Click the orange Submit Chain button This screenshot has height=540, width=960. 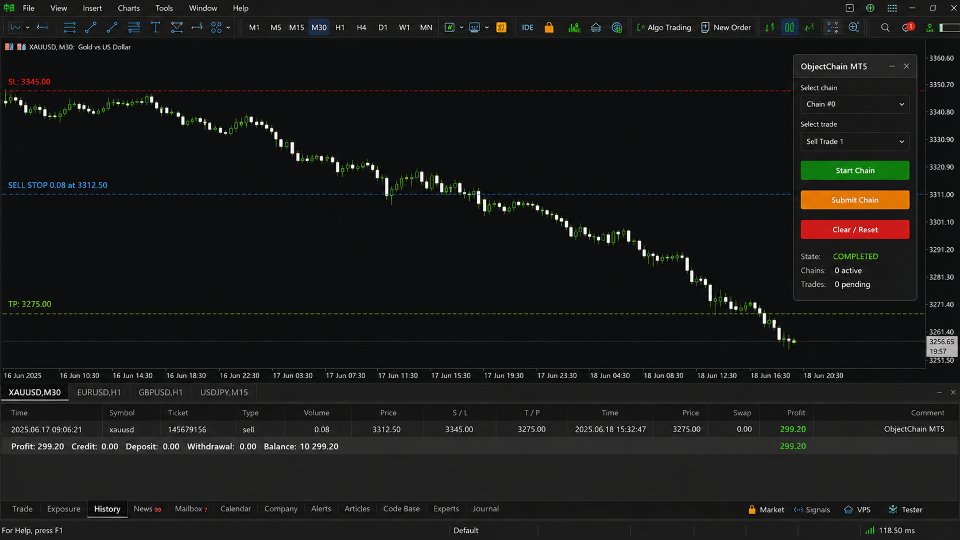tap(855, 200)
